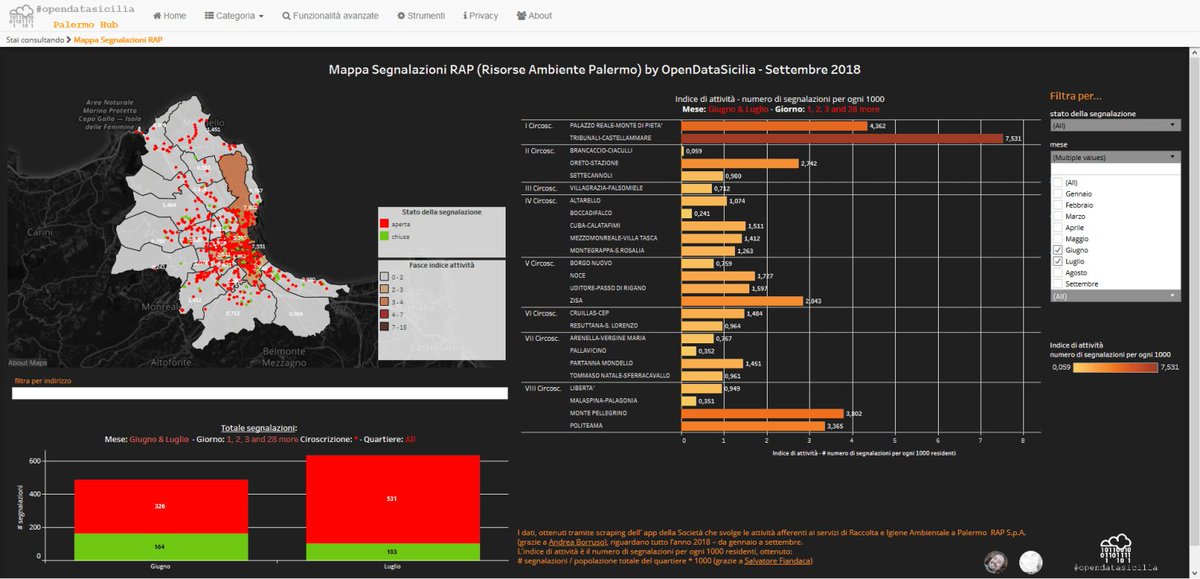Open the stato della segnalazione dropdown
Image resolution: width=1200 pixels, height=579 pixels.
1115,125
